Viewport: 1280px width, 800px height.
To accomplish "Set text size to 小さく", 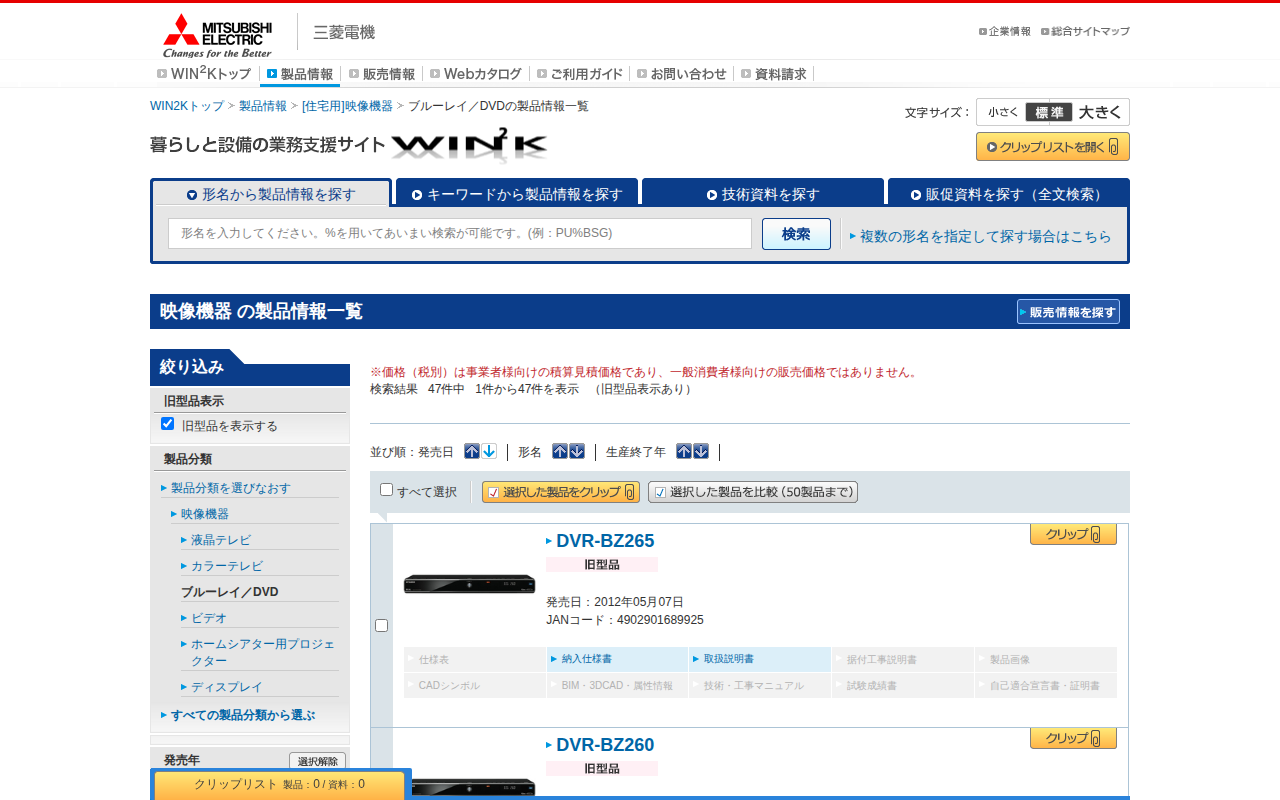I will (x=1003, y=112).
